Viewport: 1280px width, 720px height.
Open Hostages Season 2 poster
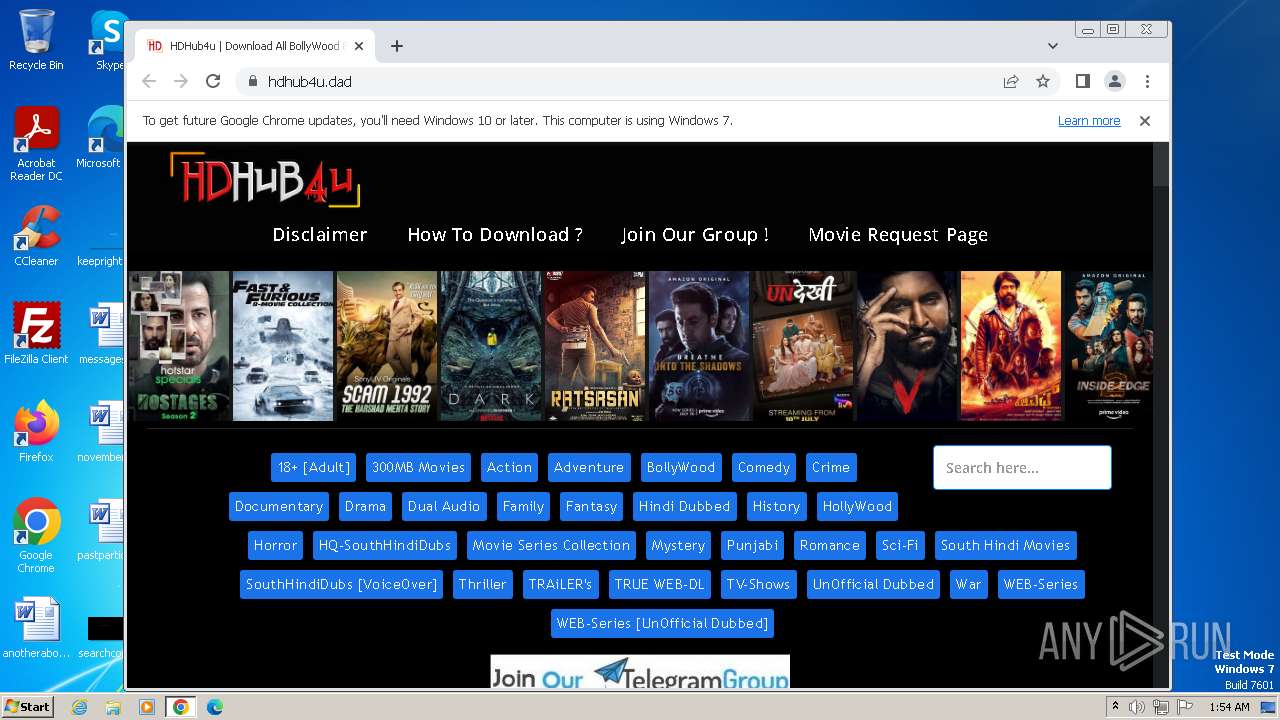(x=179, y=346)
